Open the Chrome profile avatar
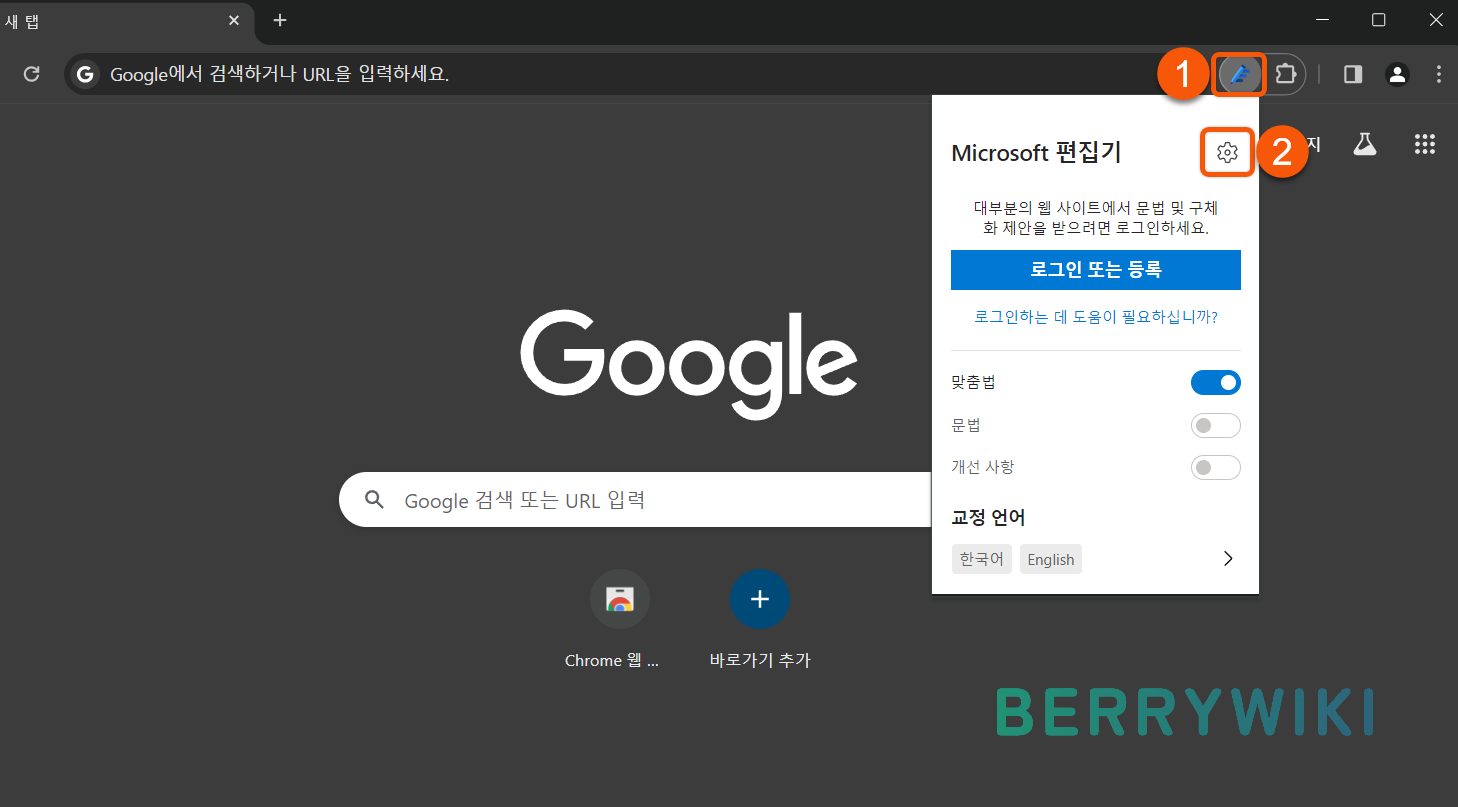This screenshot has width=1458, height=807. [x=1397, y=74]
